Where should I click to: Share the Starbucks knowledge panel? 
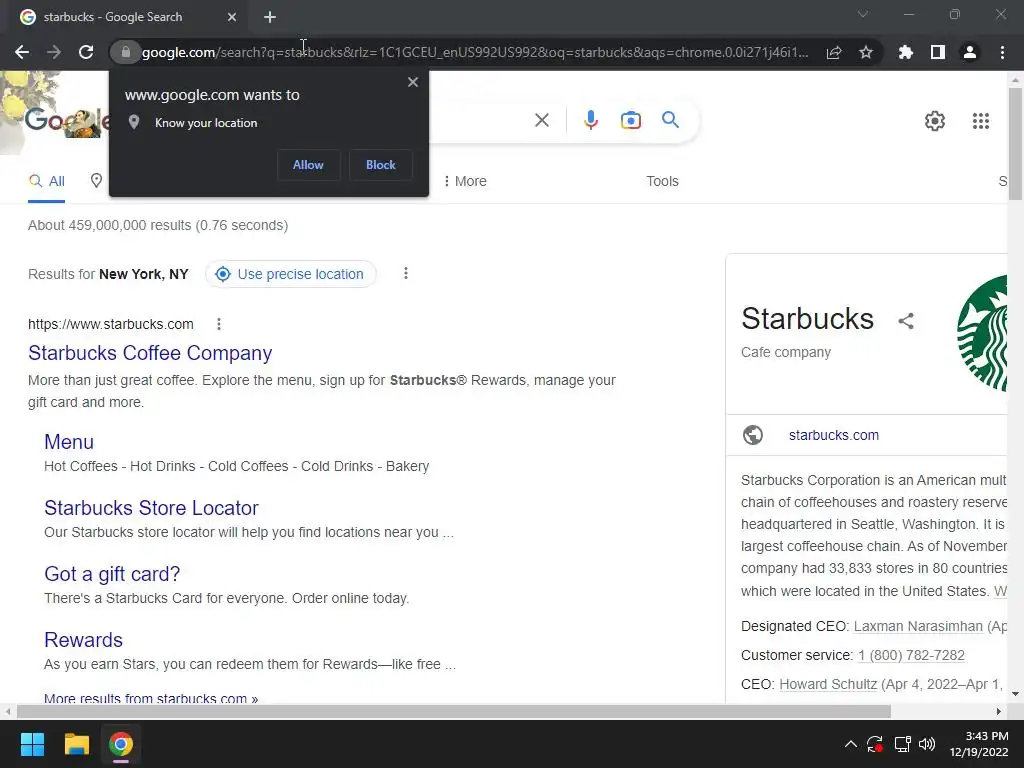coord(906,321)
